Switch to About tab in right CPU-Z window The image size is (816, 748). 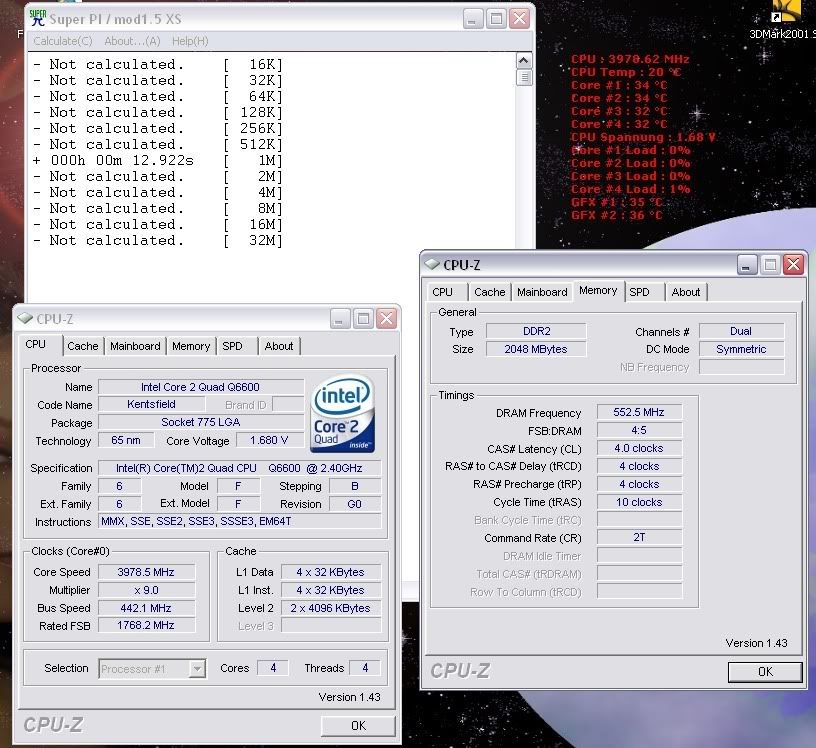point(686,292)
